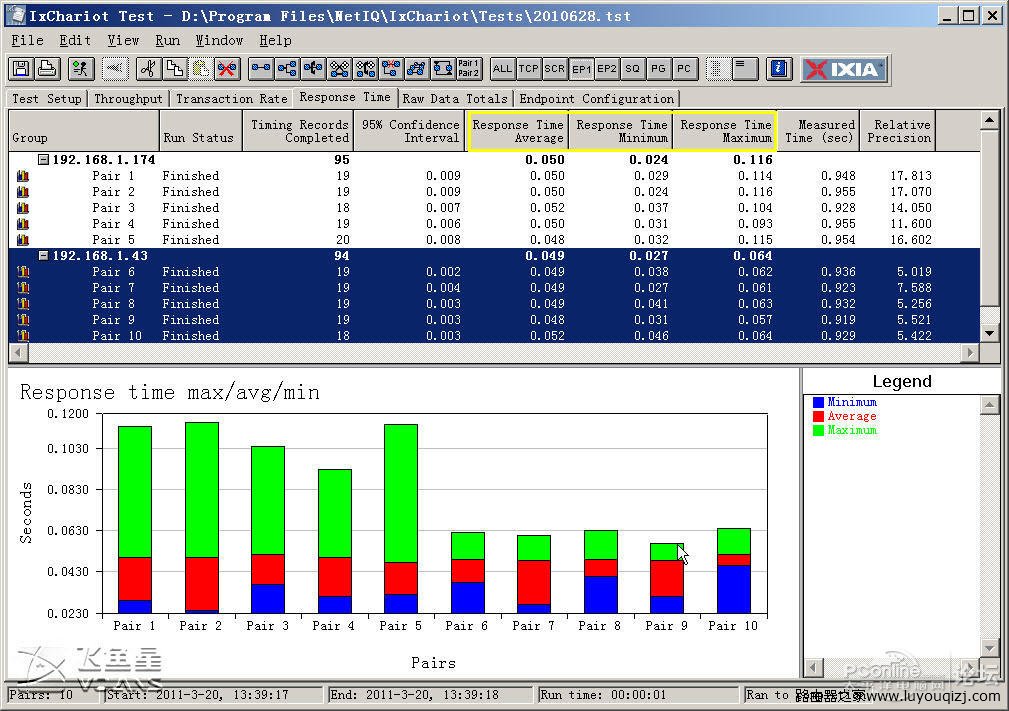Click the IXIA logo button
This screenshot has height=711, width=1009.
tap(844, 69)
